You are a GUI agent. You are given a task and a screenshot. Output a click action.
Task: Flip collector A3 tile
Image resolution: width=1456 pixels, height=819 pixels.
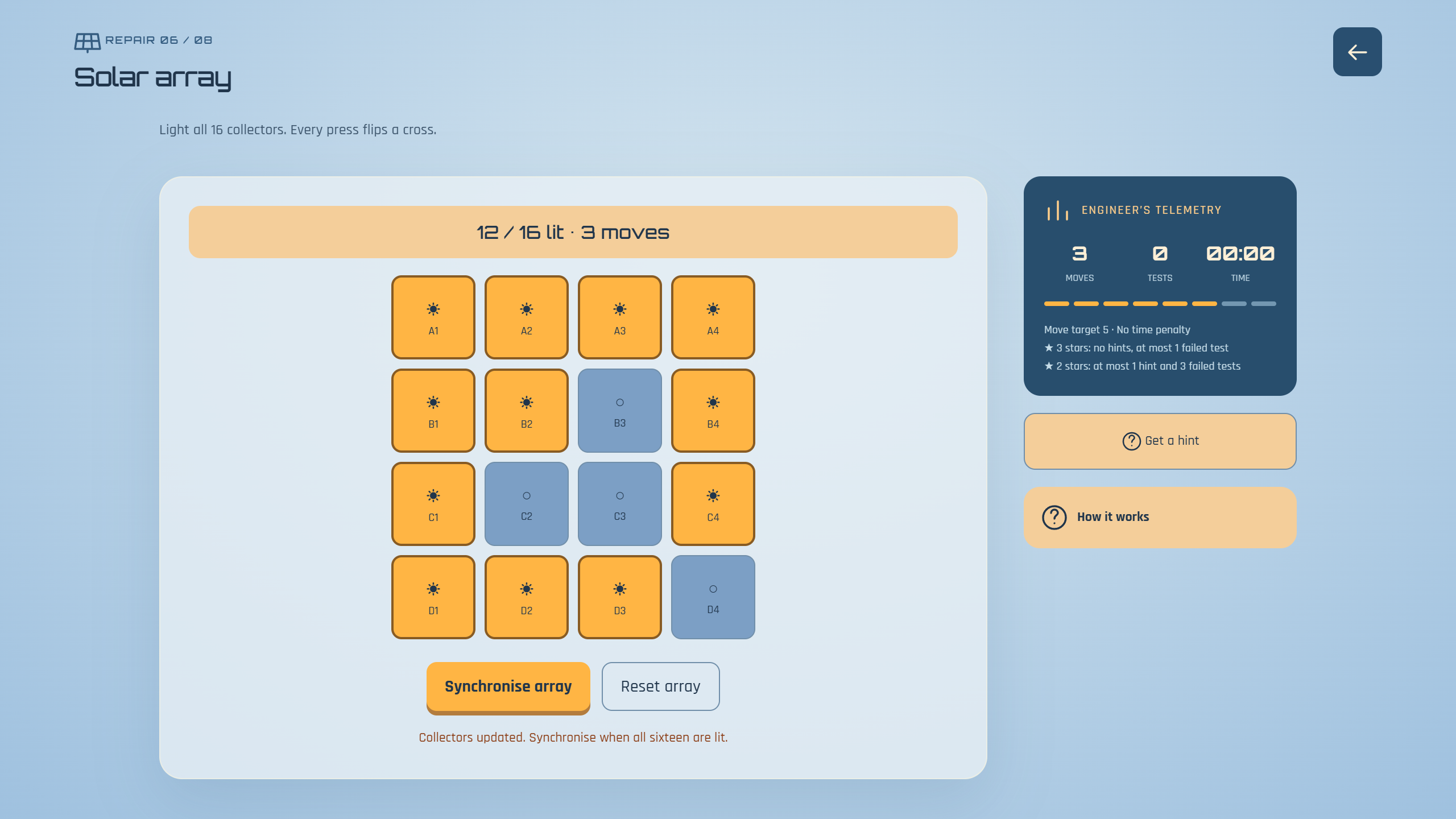click(620, 317)
